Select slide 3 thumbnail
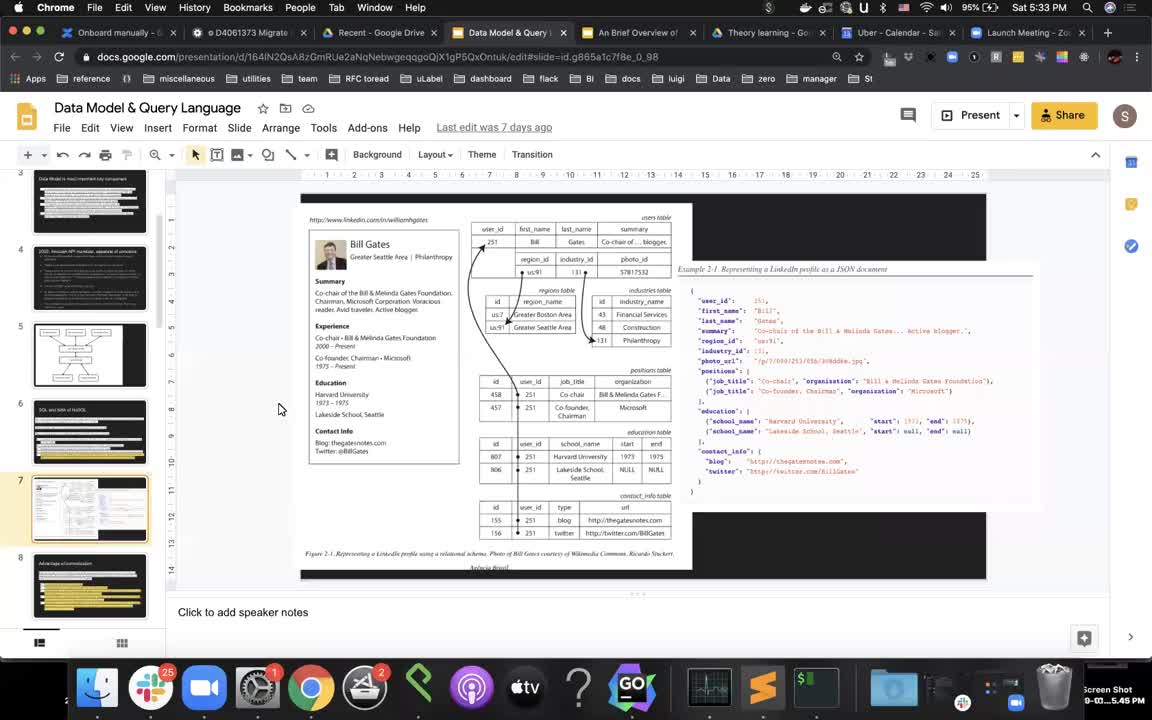1152x720 pixels. (90, 201)
